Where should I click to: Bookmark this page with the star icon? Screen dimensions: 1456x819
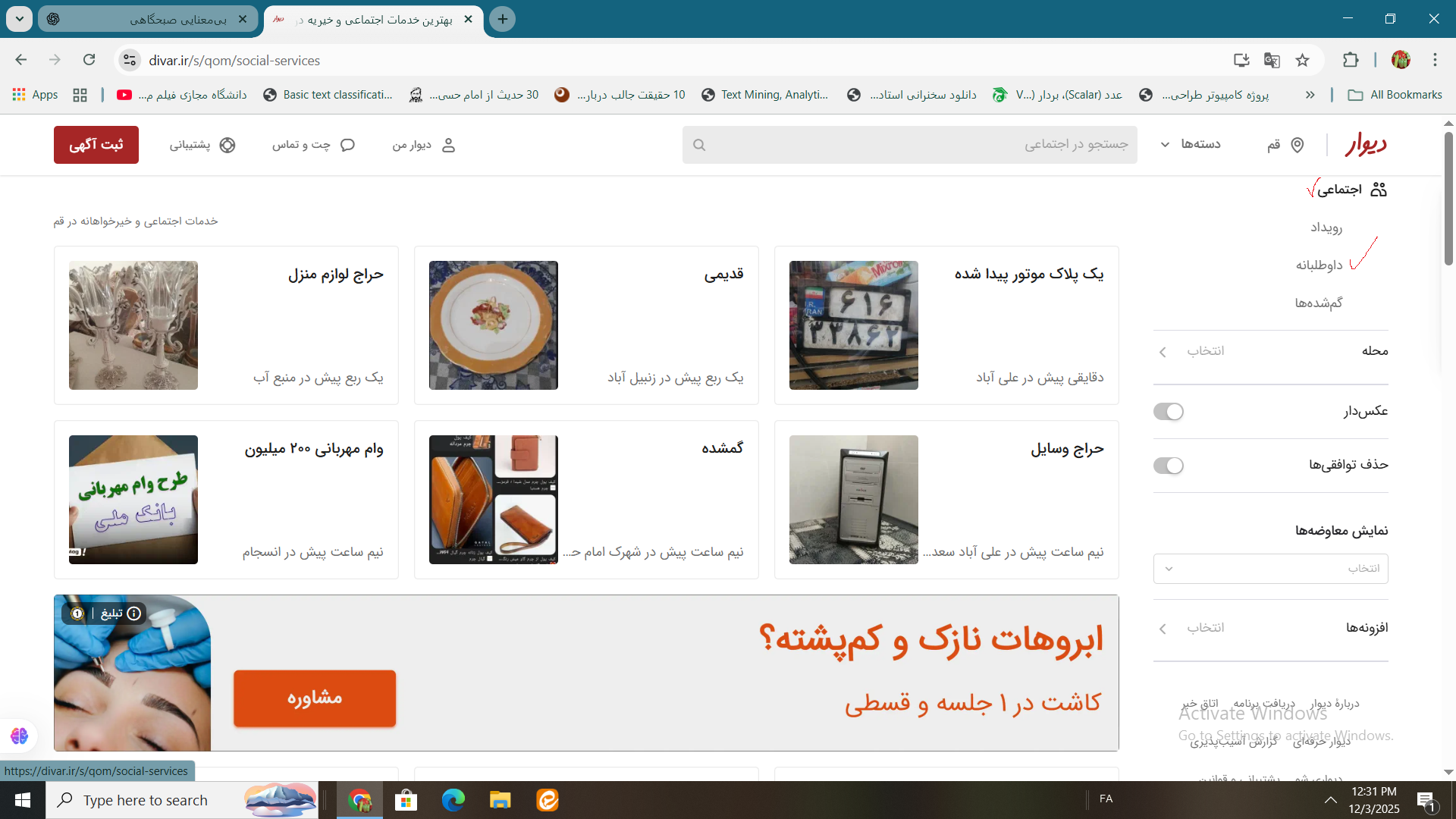[x=1303, y=60]
